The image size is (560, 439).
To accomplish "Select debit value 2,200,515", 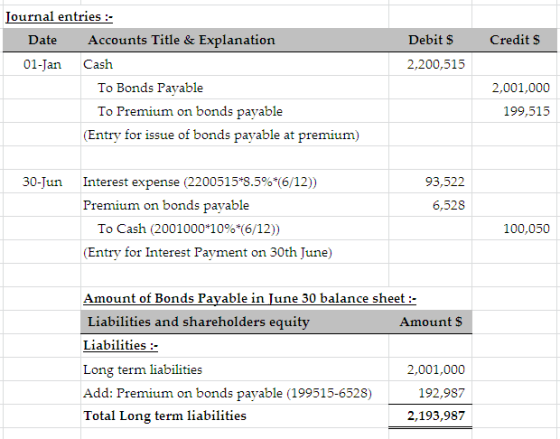I will tap(436, 65).
